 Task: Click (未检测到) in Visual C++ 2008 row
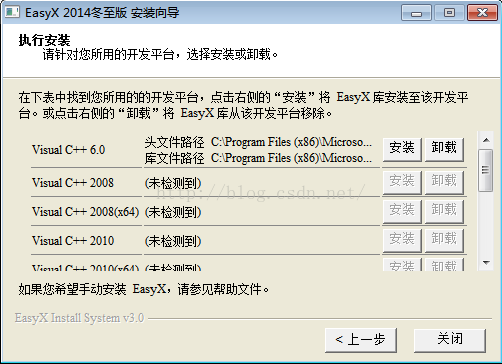(x=173, y=183)
